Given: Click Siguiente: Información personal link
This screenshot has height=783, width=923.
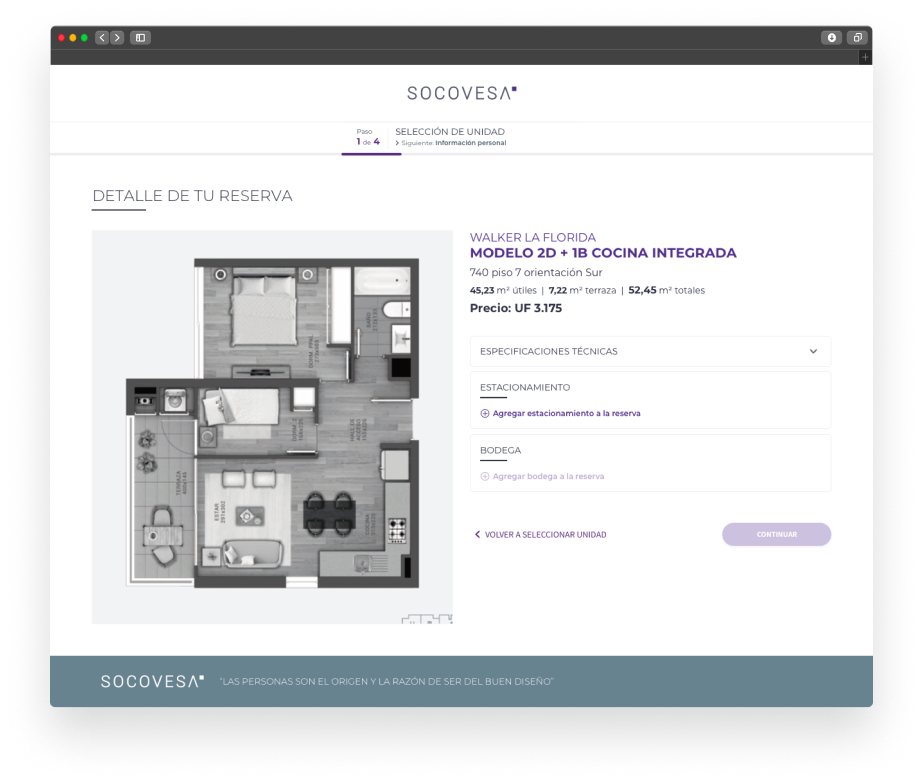Looking at the screenshot, I should point(452,143).
